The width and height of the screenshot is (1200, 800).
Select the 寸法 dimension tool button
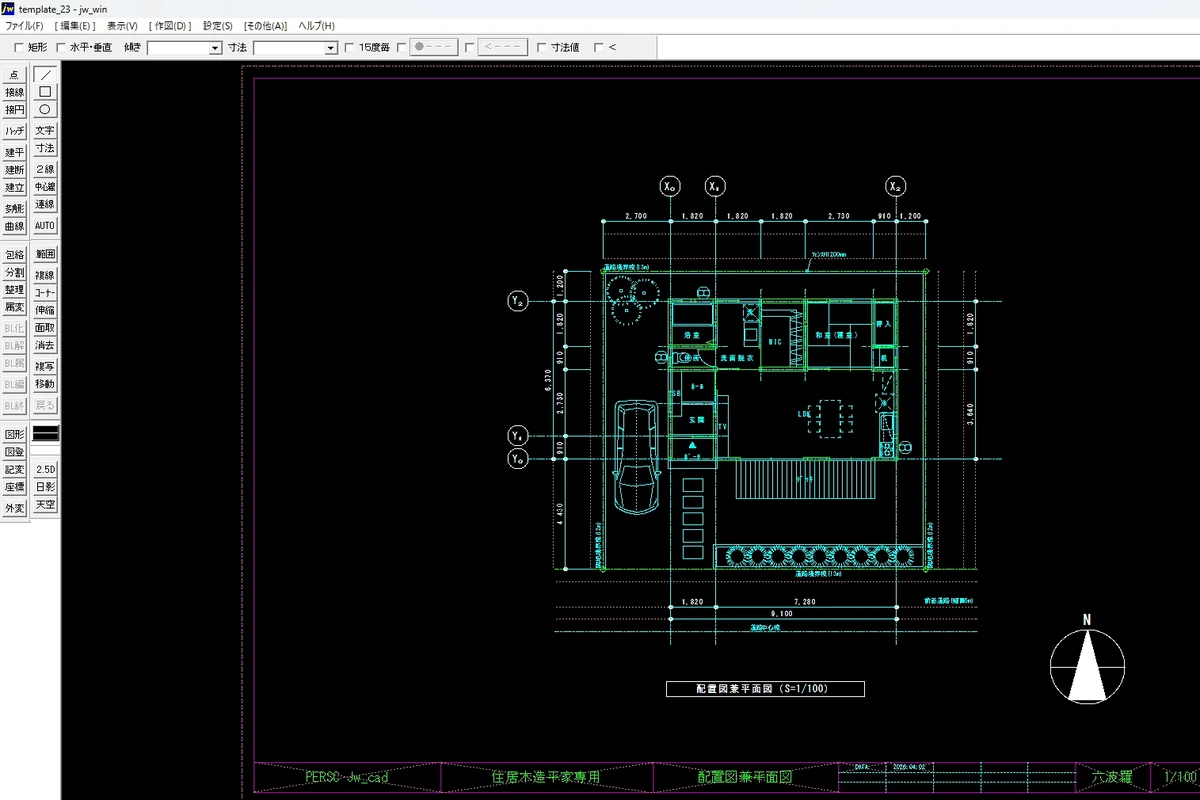tap(45, 148)
